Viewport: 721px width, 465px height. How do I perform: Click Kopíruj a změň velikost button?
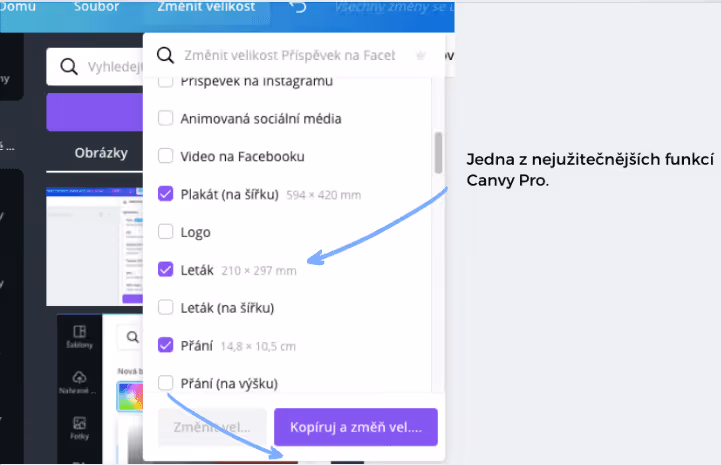coord(356,427)
